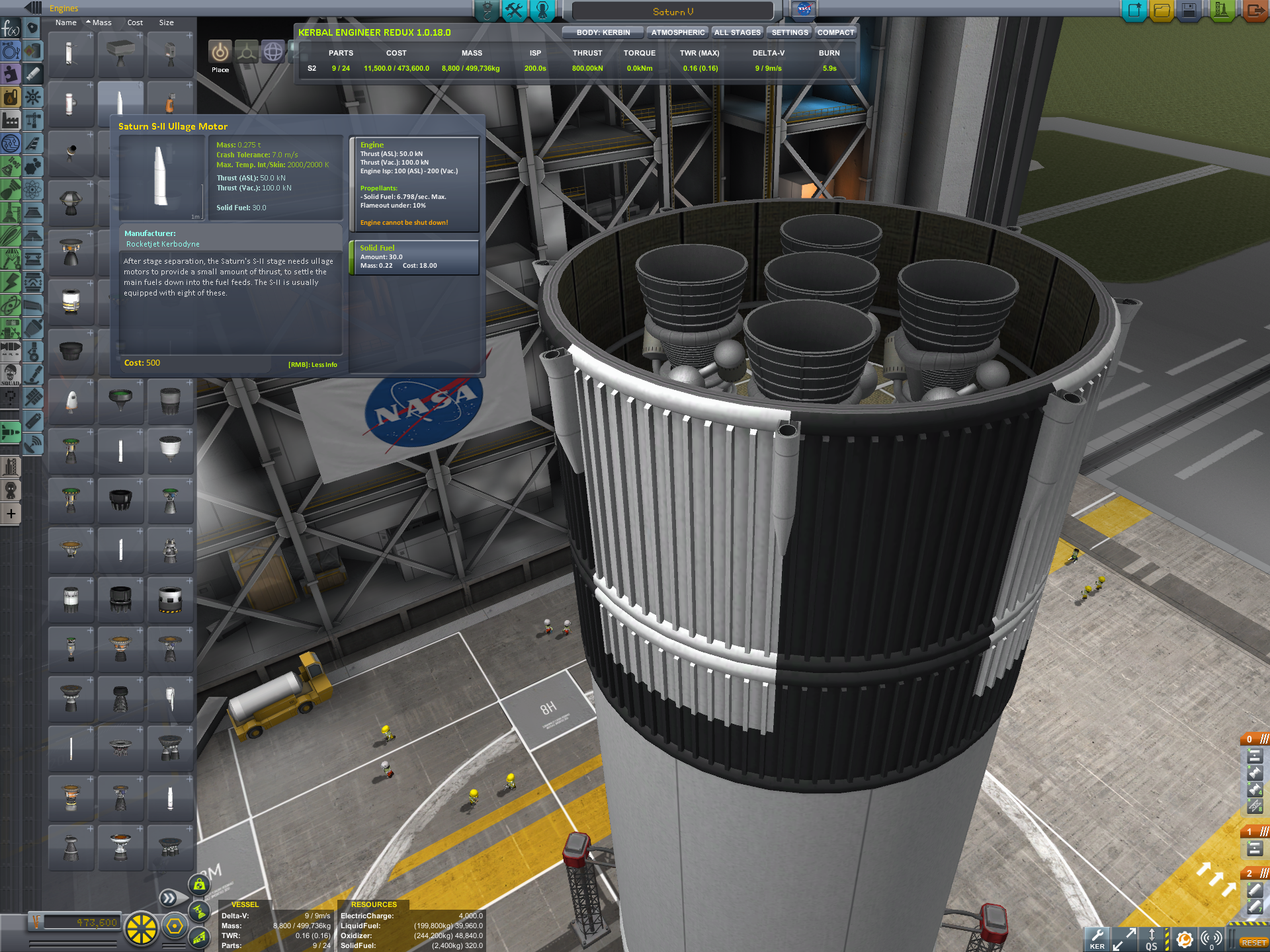Click the strut icon with 8 in stage 0
This screenshot has width=1270, height=952.
coord(1255,806)
